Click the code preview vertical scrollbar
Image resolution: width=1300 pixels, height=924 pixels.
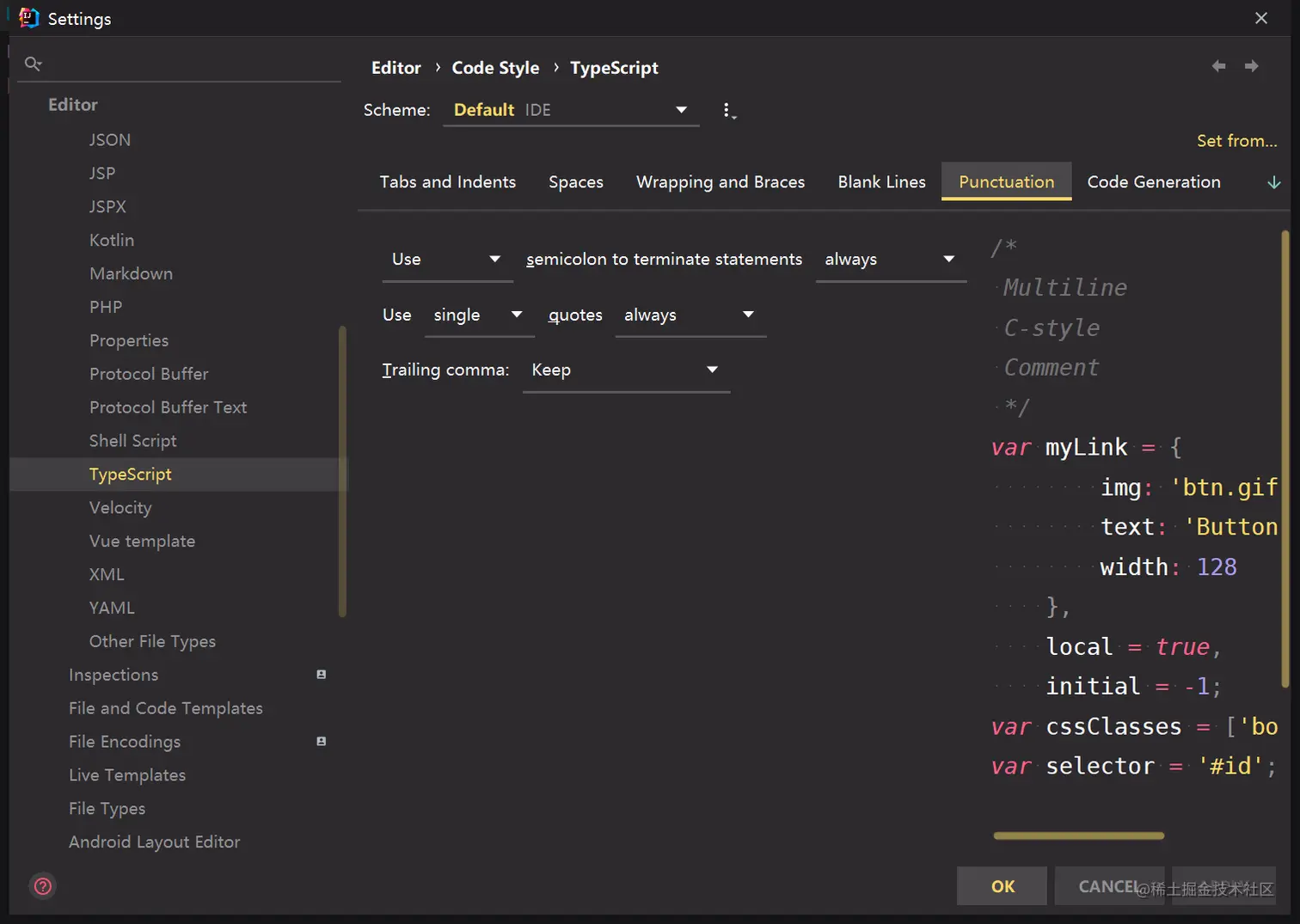(x=1285, y=459)
